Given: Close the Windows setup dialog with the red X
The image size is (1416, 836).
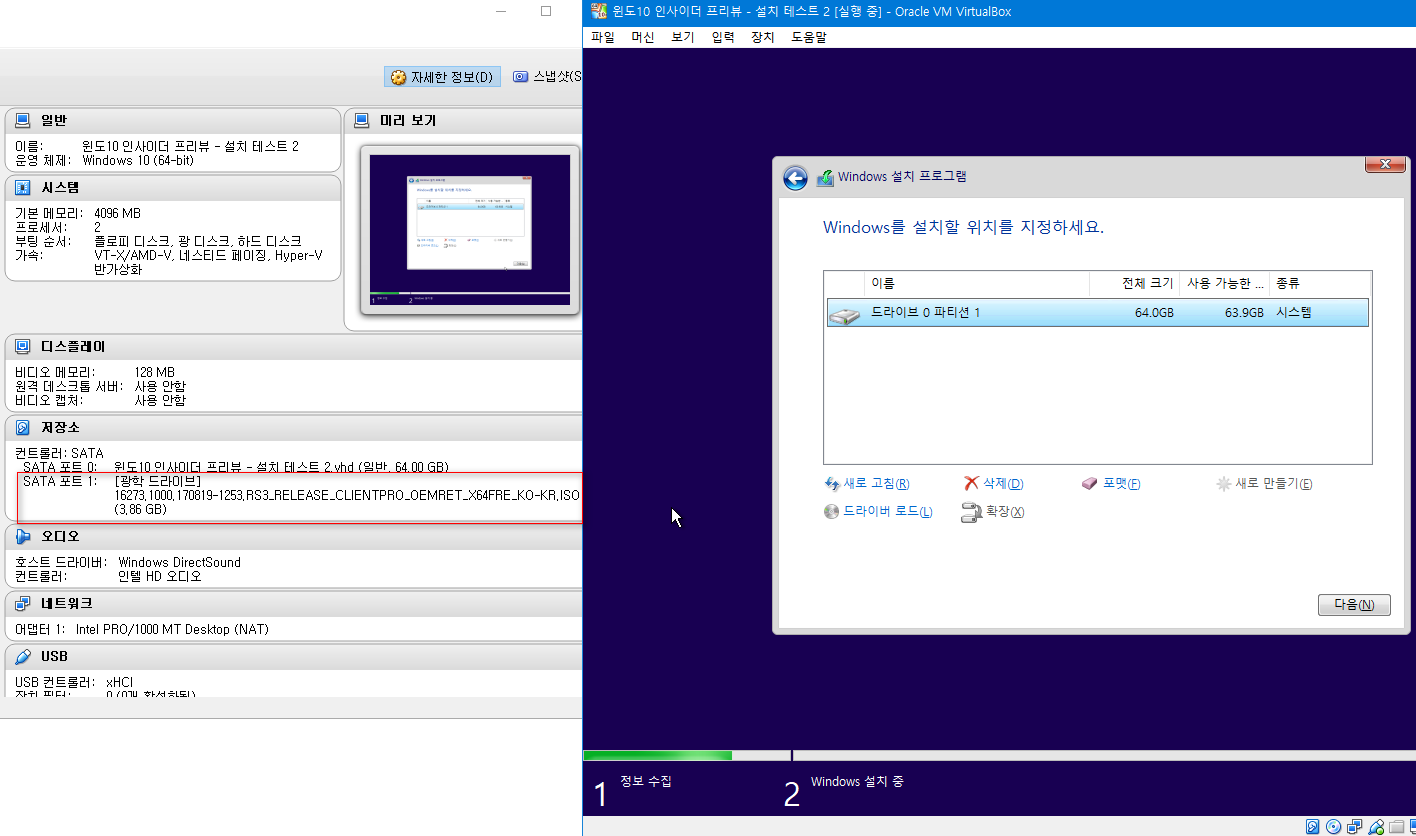Looking at the screenshot, I should 1385,165.
